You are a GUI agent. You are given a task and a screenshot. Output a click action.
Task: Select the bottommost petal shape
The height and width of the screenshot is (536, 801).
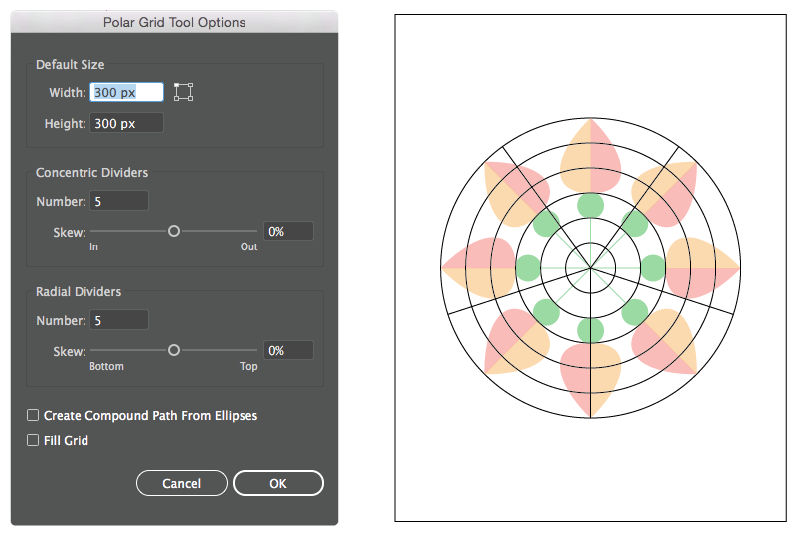point(590,378)
